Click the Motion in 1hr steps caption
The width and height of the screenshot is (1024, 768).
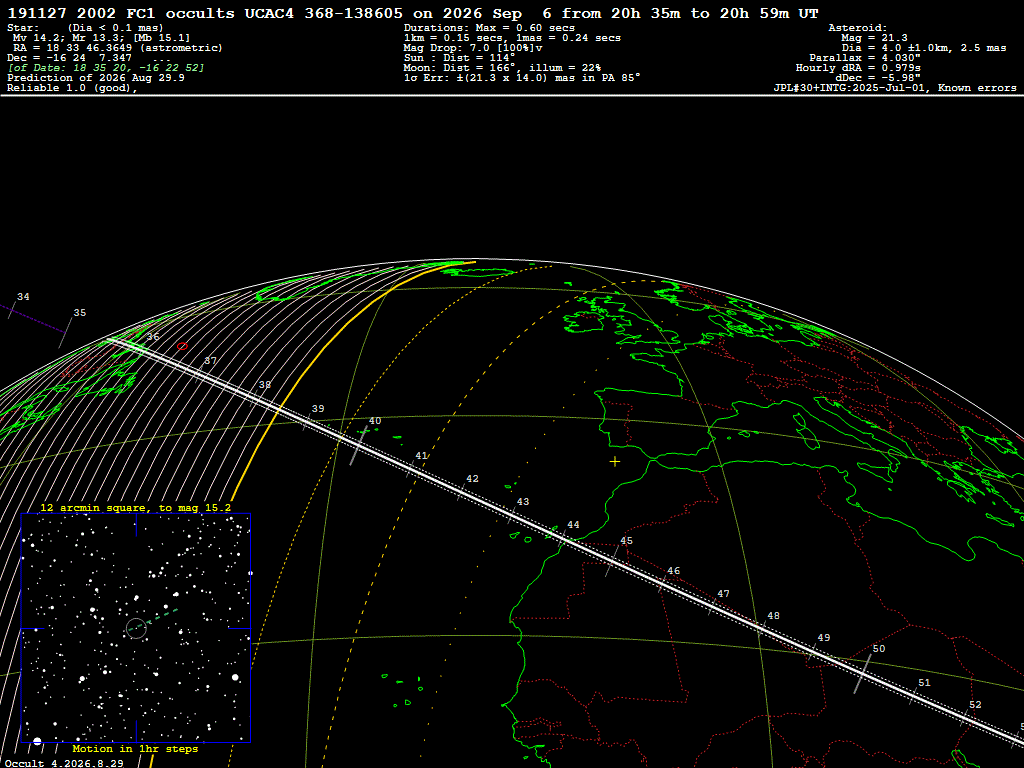[135, 748]
